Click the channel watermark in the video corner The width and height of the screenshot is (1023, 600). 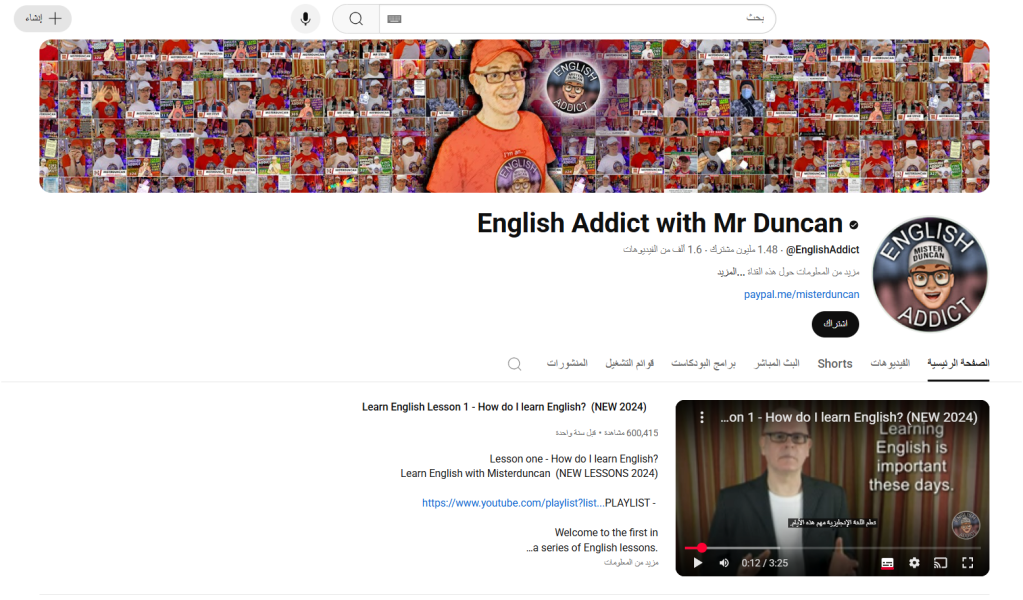click(x=966, y=525)
